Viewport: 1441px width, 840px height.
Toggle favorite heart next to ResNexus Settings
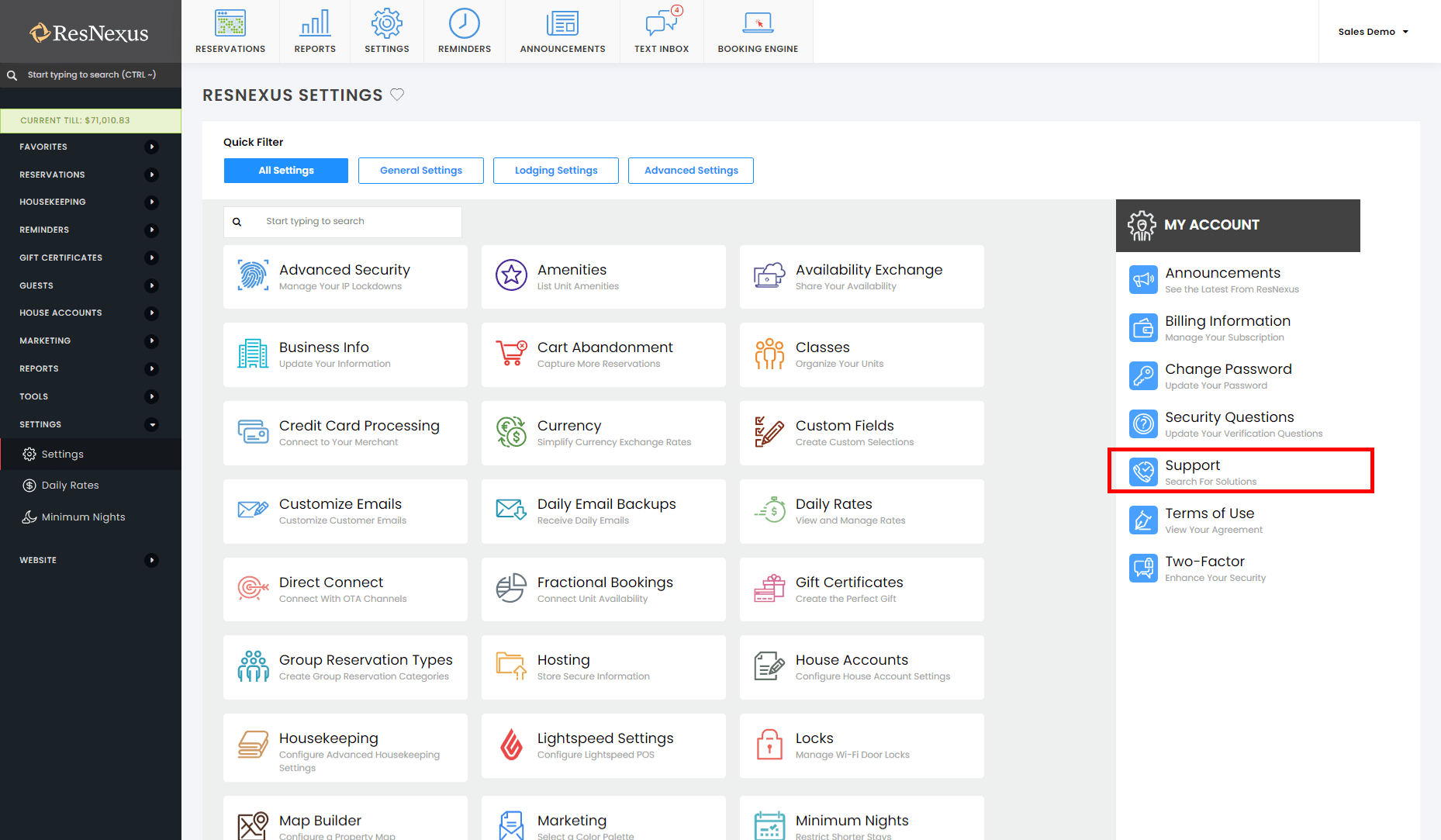[397, 95]
